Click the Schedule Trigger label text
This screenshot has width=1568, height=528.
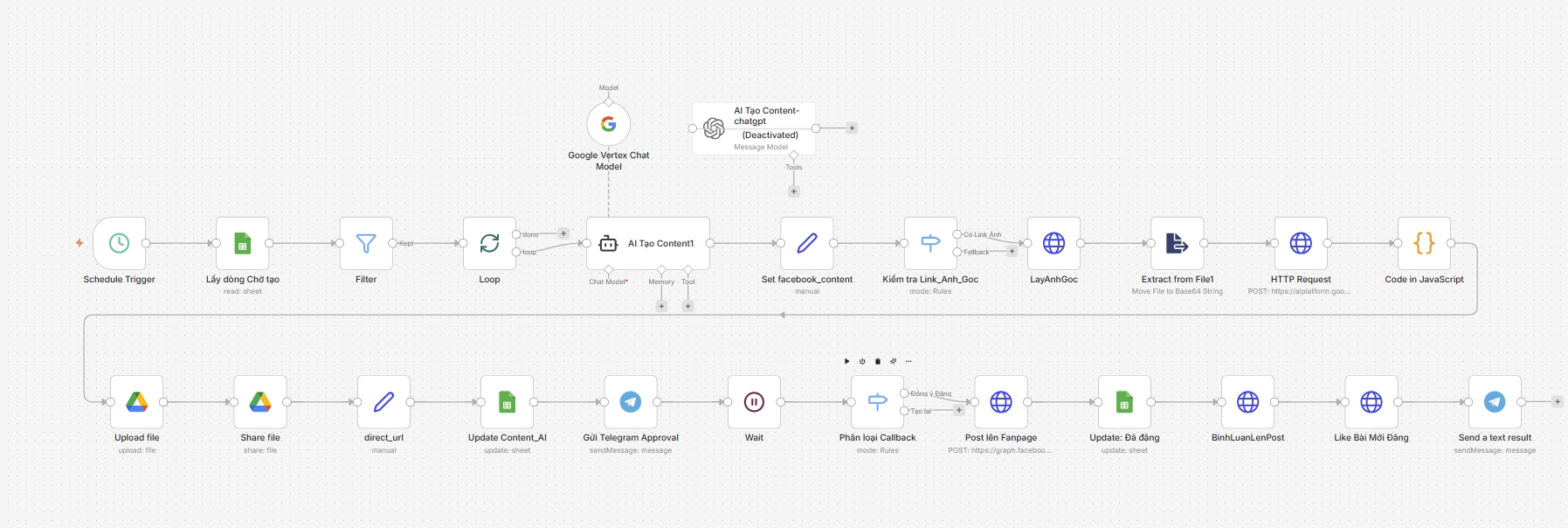[x=119, y=280]
